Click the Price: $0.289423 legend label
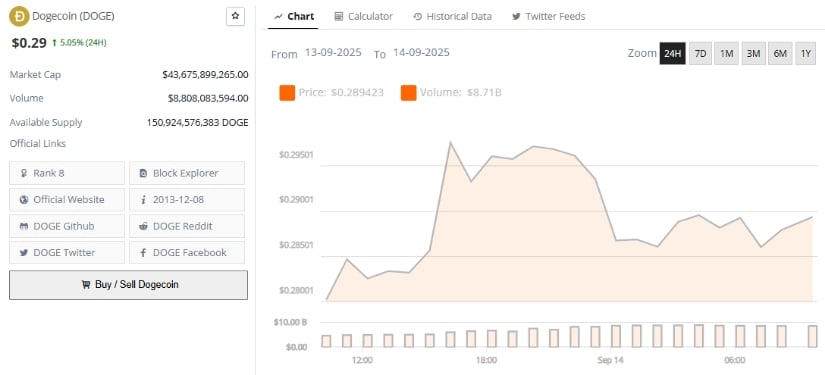The image size is (825, 375). 341,93
